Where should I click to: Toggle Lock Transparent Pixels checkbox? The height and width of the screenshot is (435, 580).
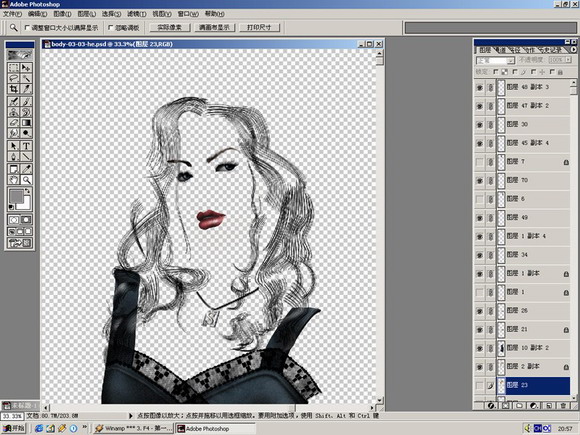(x=497, y=72)
